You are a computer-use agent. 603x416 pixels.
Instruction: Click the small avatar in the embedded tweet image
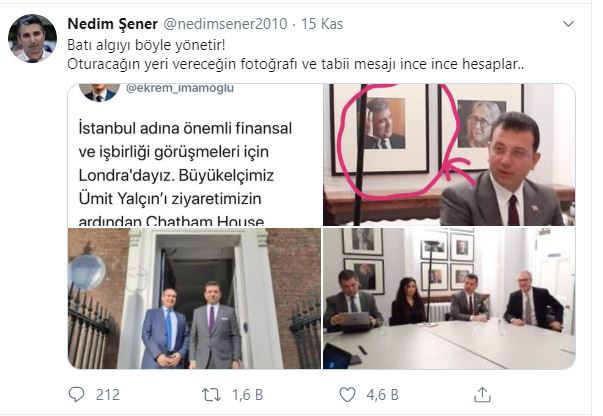coord(100,92)
